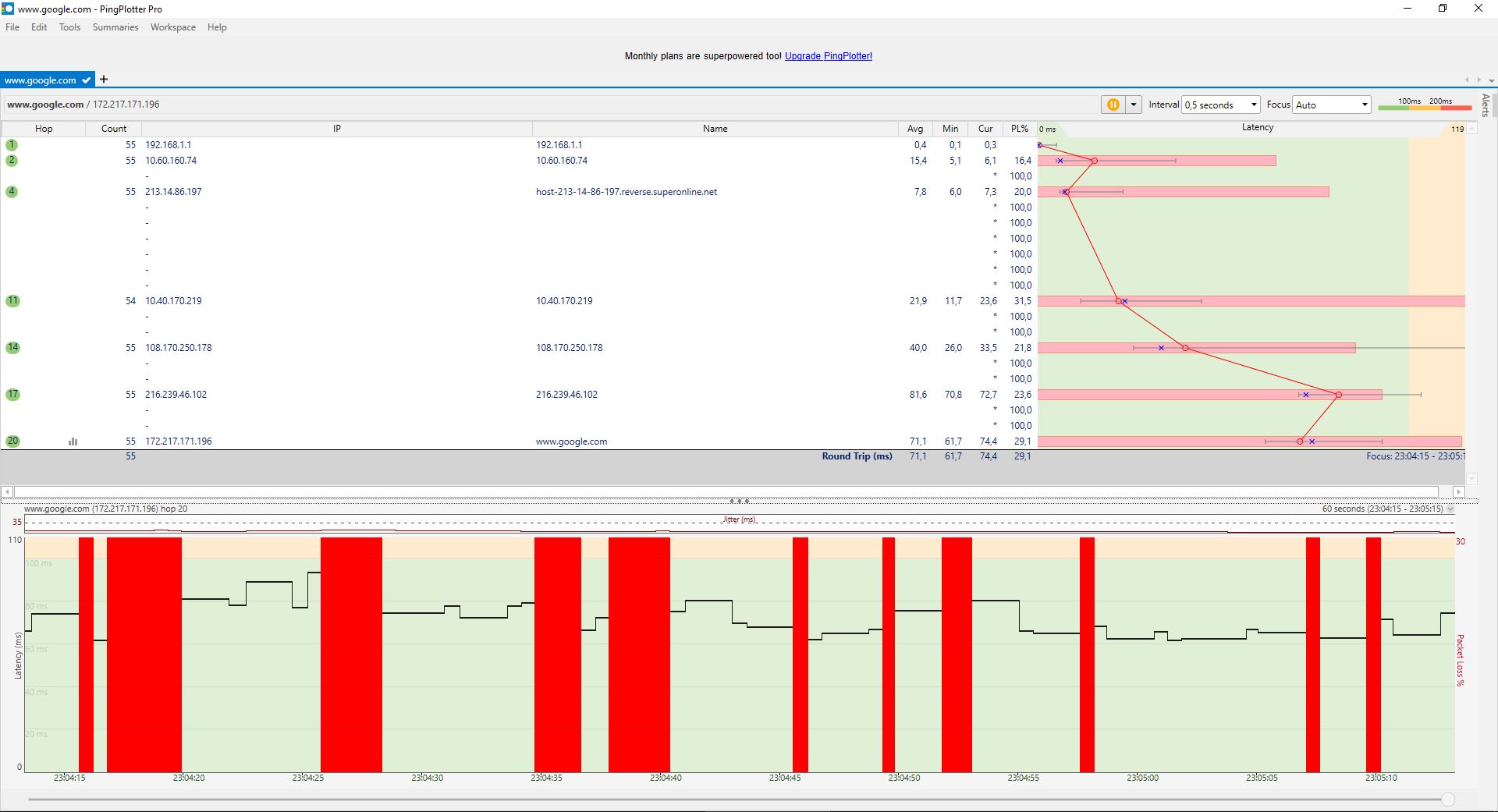The image size is (1498, 812).
Task: Pause the trace with the orange pause button
Action: point(1113,105)
